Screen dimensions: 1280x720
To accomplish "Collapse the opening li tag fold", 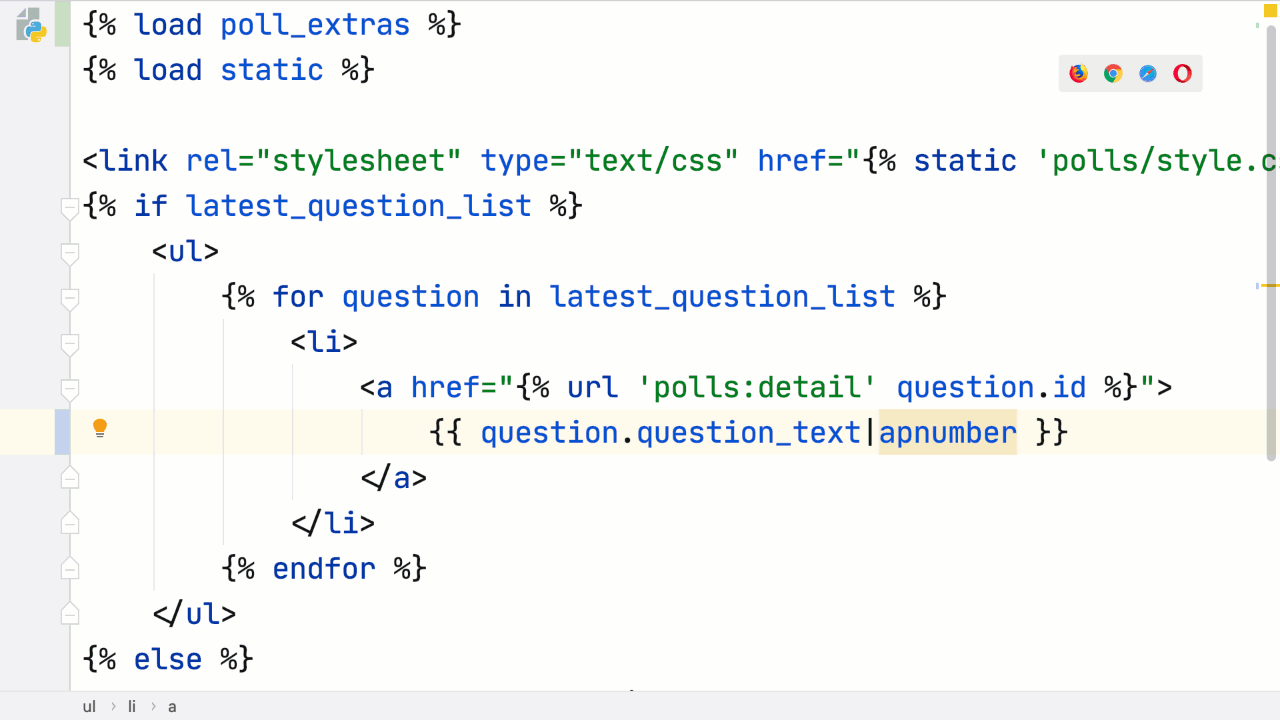I will pyautogui.click(x=69, y=344).
